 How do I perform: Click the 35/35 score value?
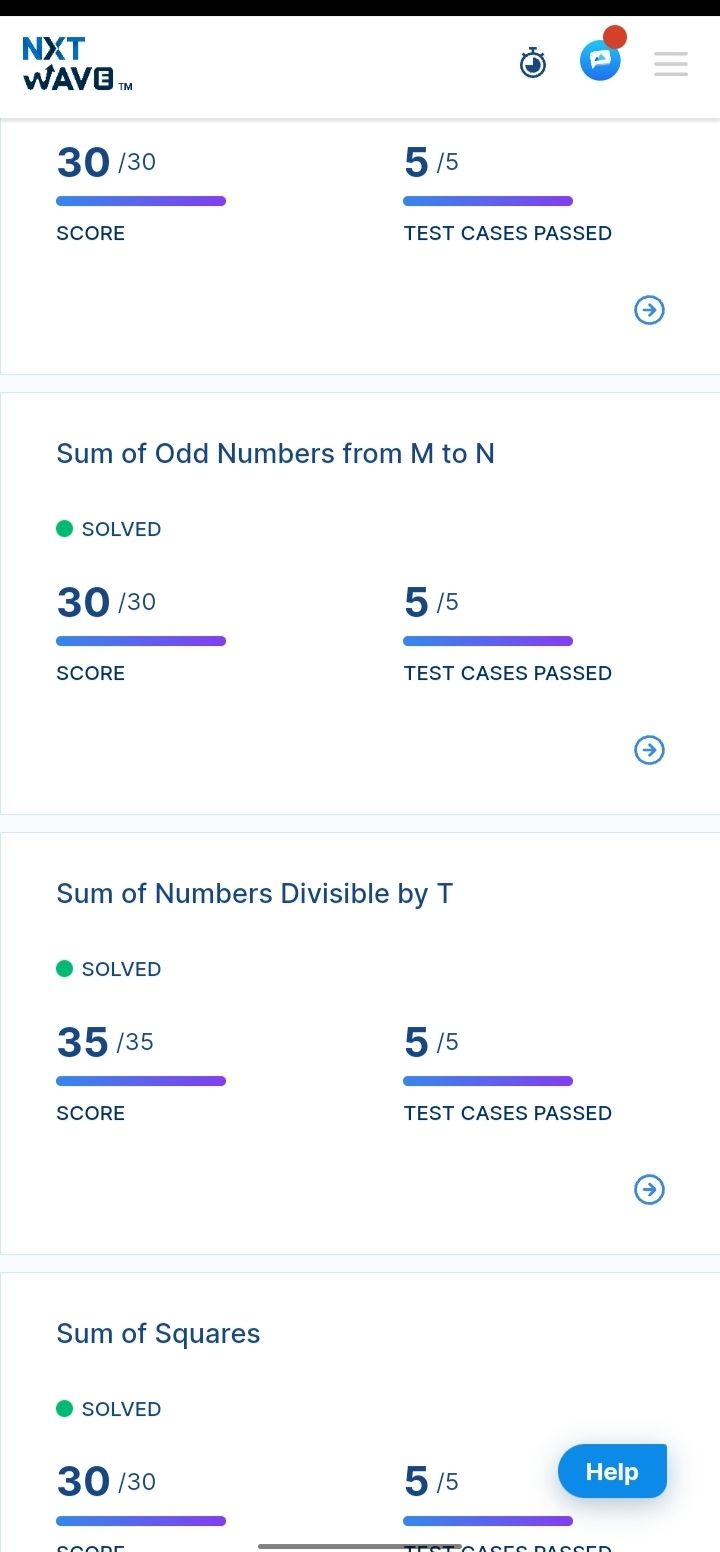(x=105, y=1042)
